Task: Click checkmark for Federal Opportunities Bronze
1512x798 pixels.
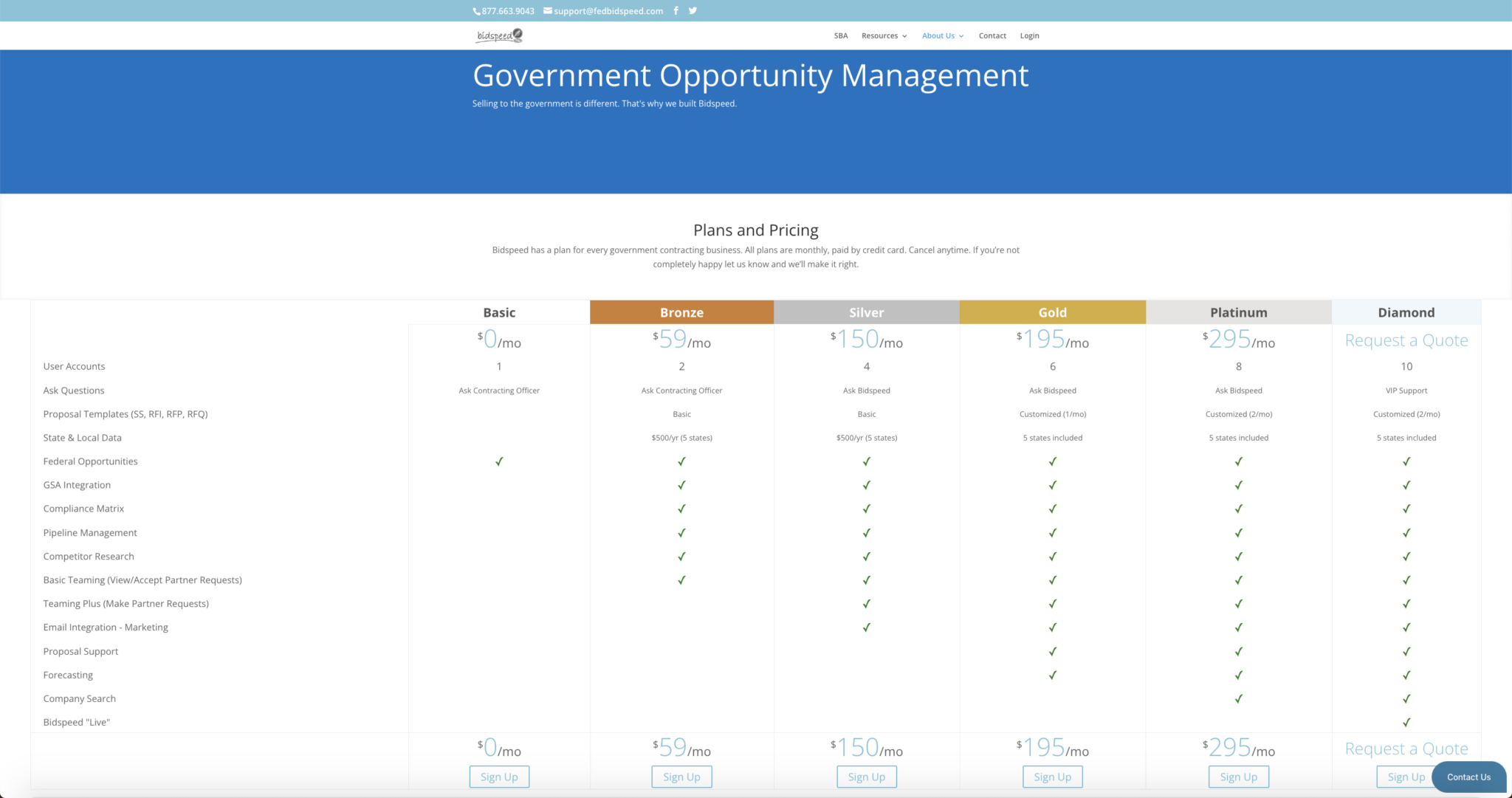Action: (x=681, y=461)
